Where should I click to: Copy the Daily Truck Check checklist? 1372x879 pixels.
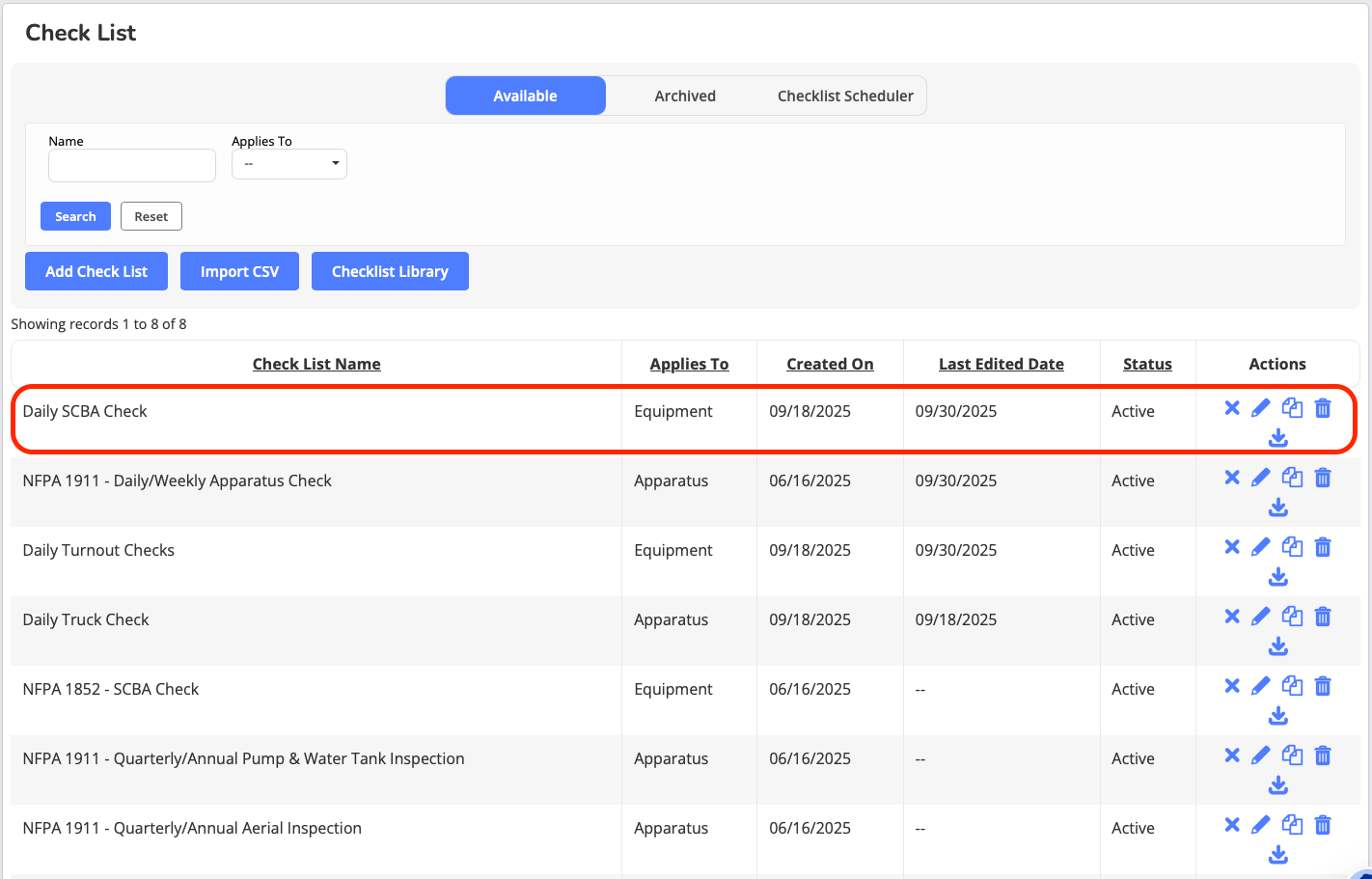(x=1292, y=617)
